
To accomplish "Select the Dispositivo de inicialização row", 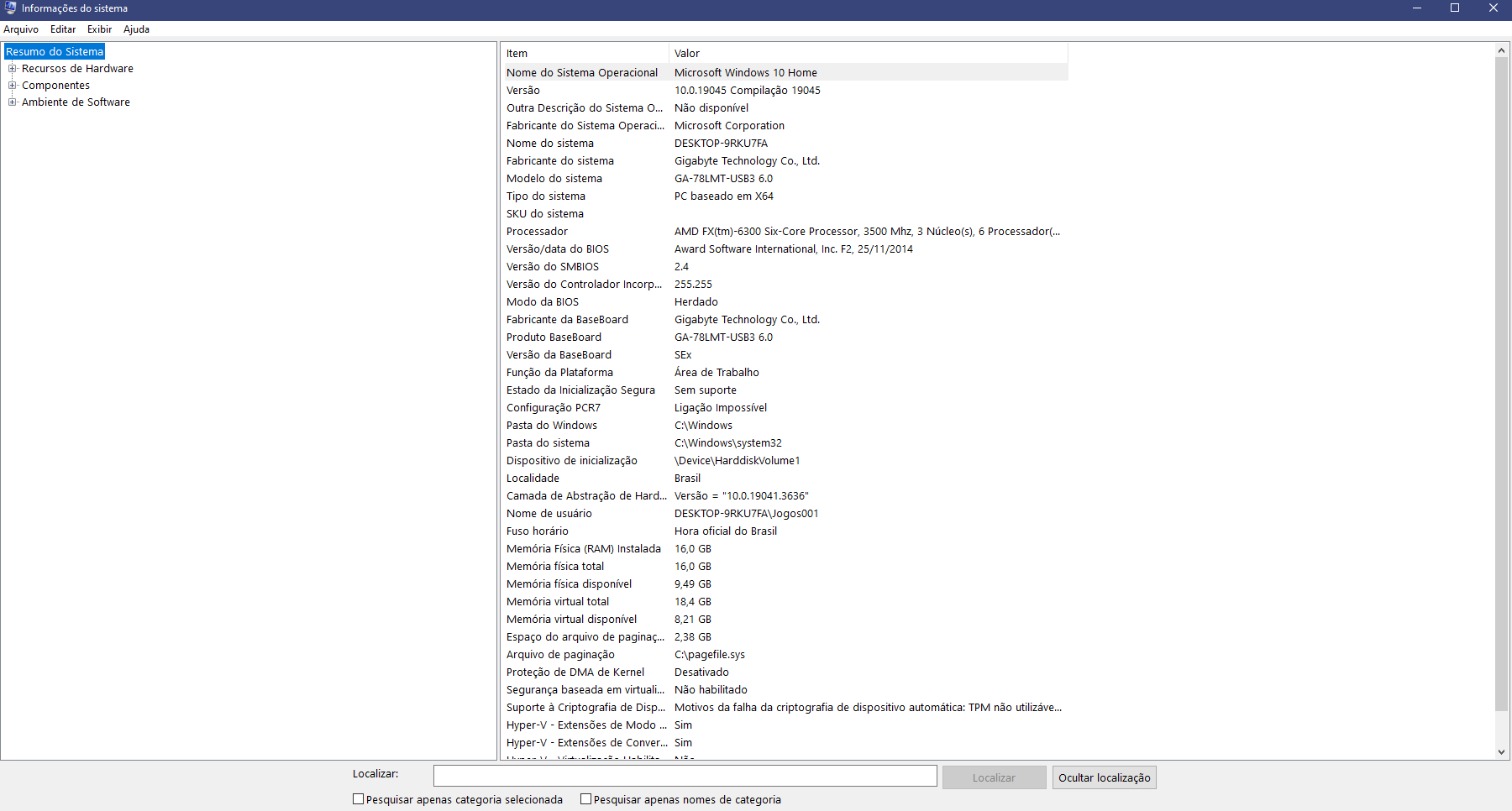I will click(x=785, y=461).
